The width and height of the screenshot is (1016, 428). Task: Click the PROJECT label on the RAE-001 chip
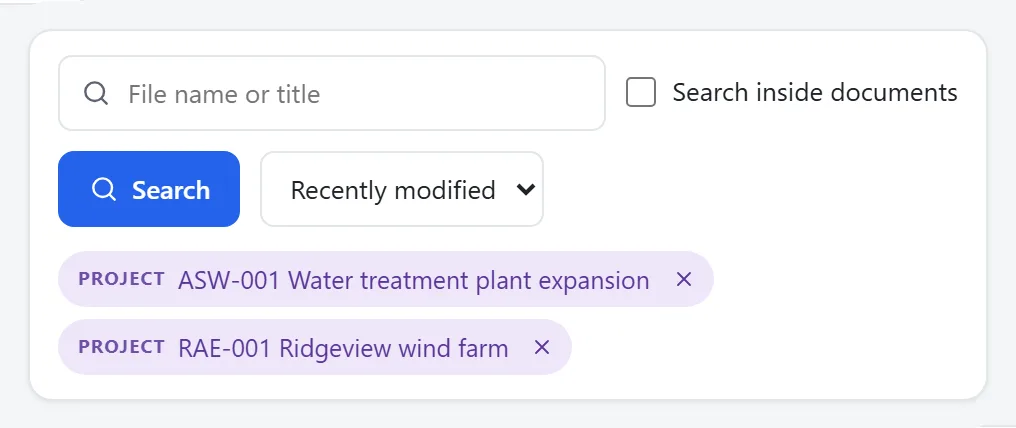pos(121,347)
